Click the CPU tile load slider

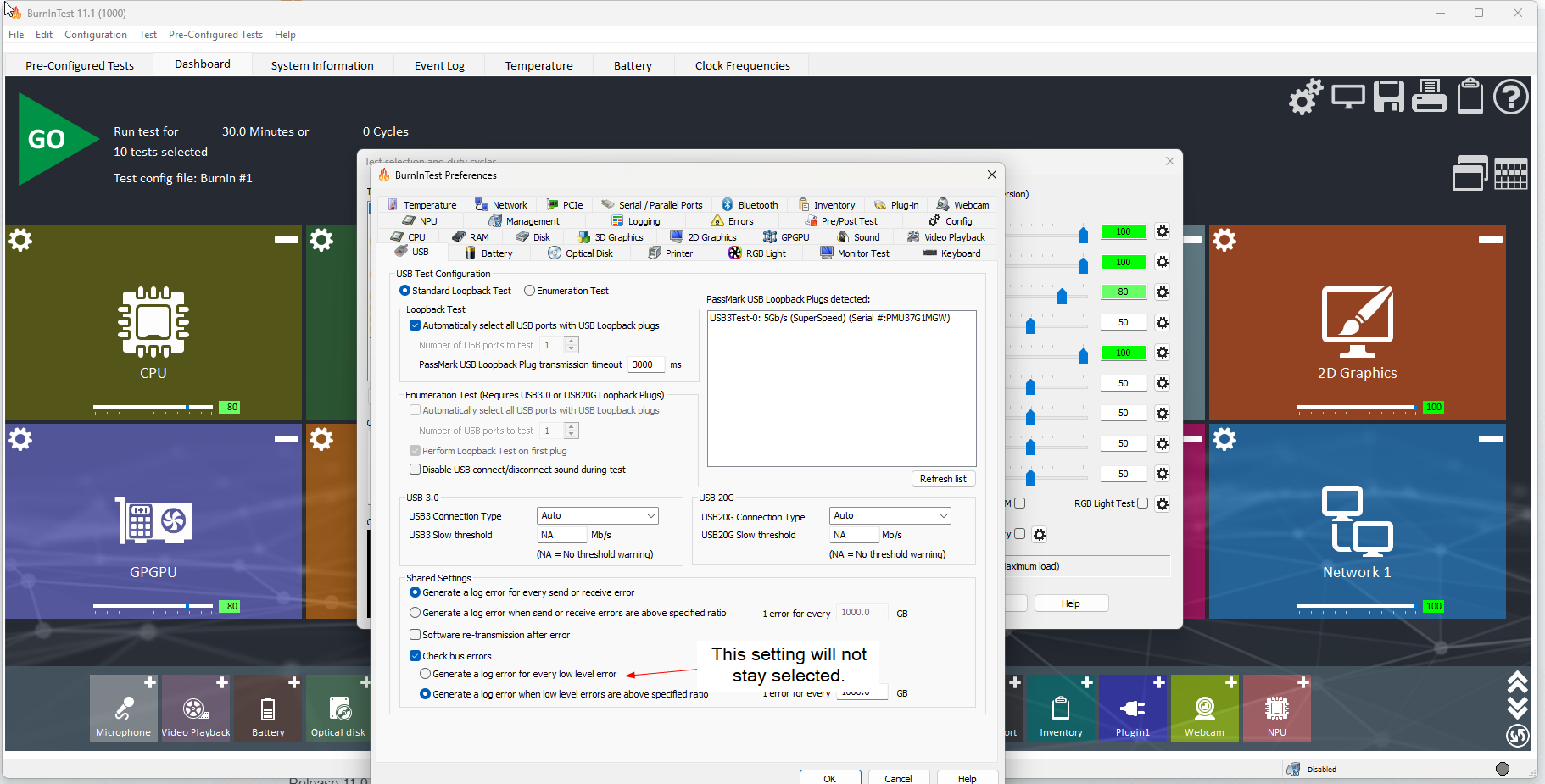(x=153, y=408)
